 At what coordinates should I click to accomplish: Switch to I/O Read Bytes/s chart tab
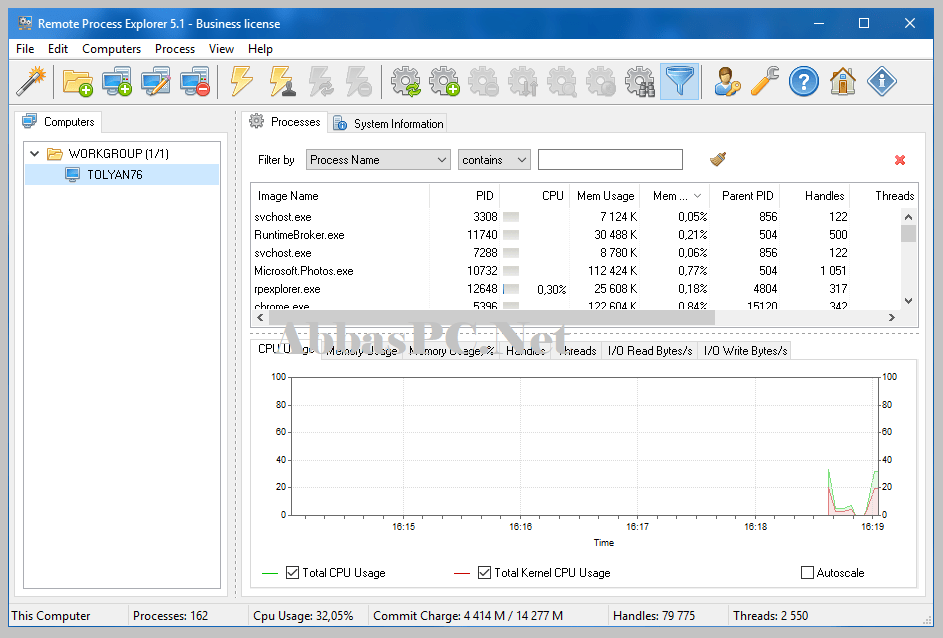pos(650,351)
